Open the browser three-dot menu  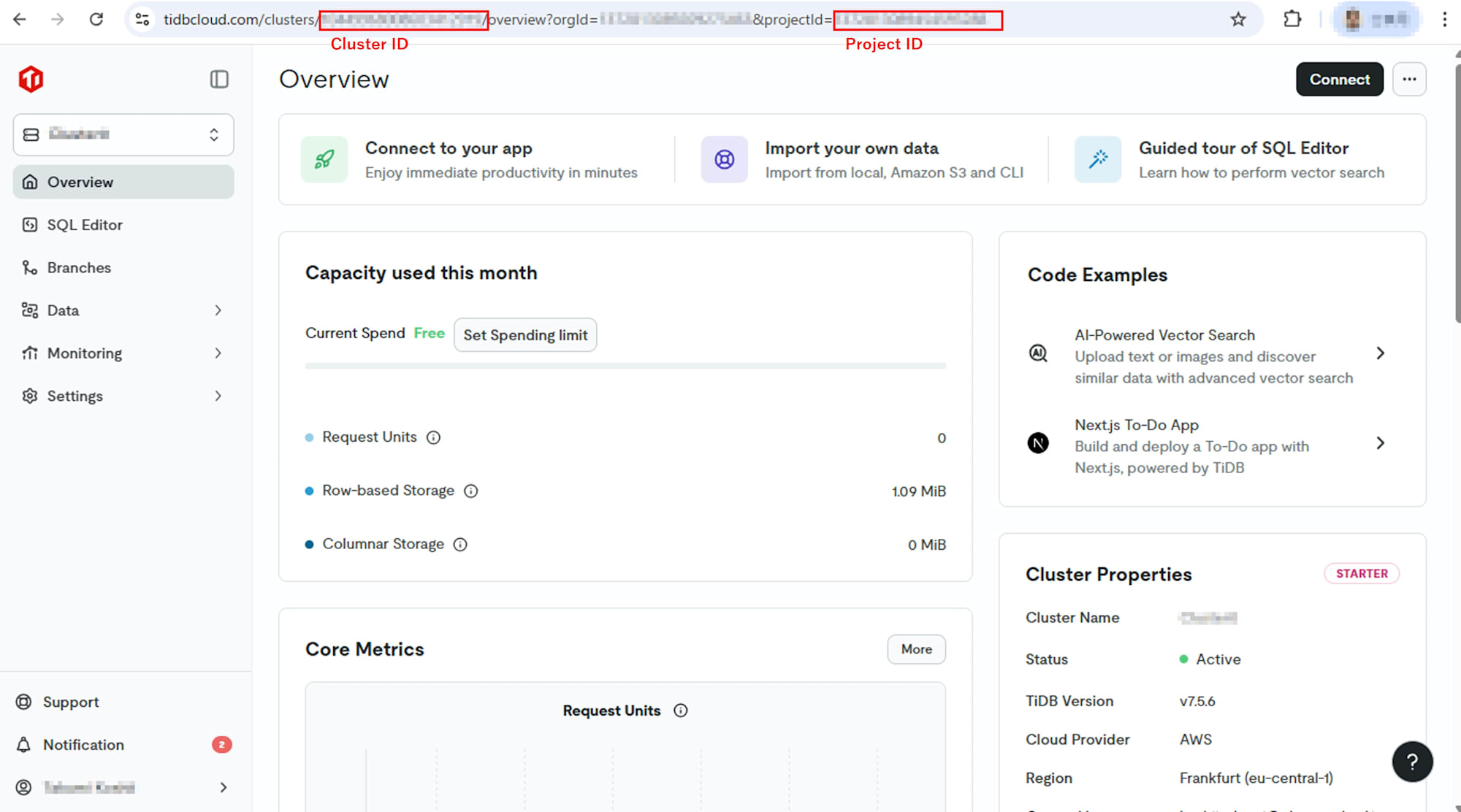pyautogui.click(x=1444, y=20)
